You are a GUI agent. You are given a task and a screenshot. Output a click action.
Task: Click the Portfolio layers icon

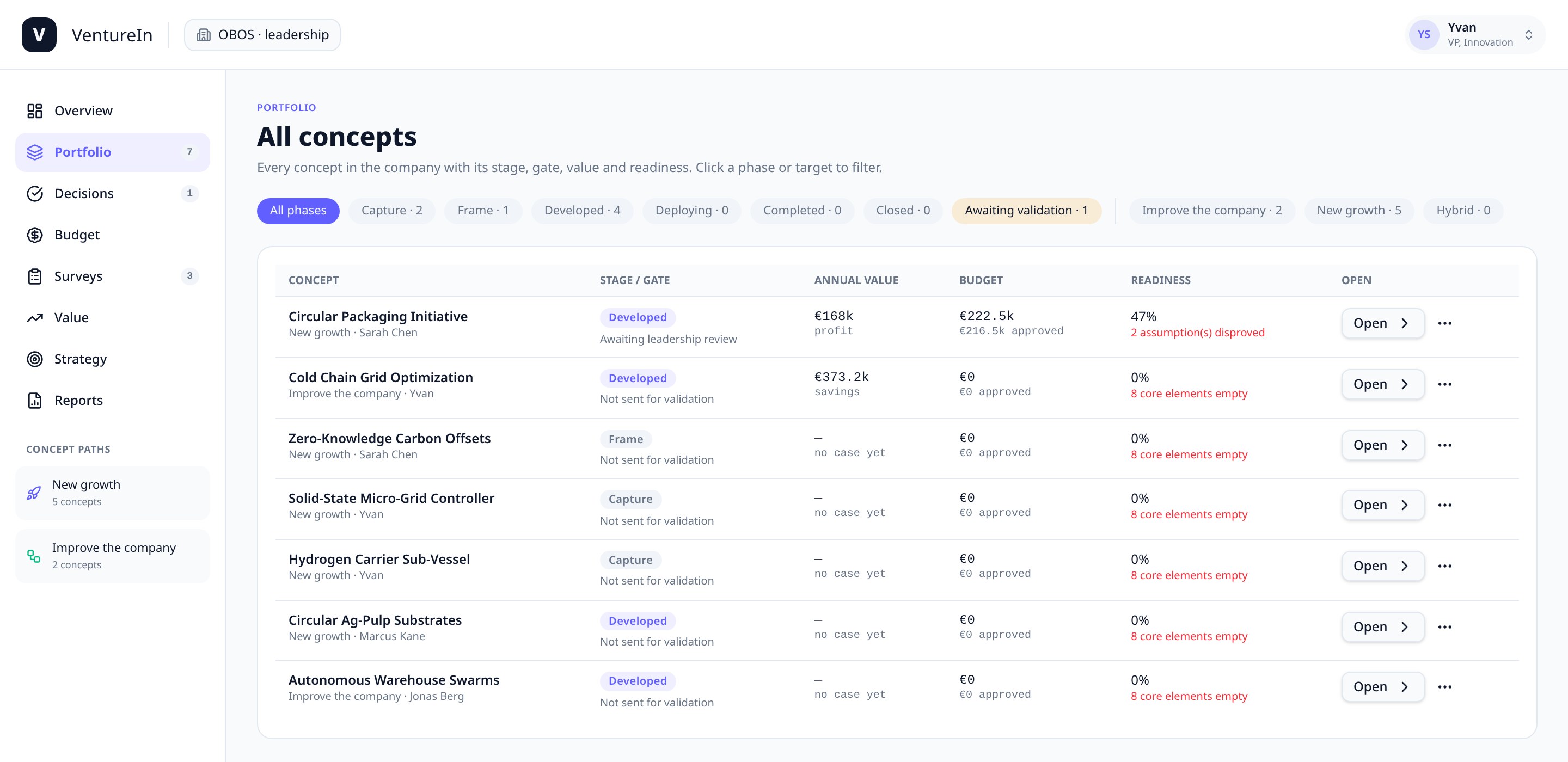(35, 152)
